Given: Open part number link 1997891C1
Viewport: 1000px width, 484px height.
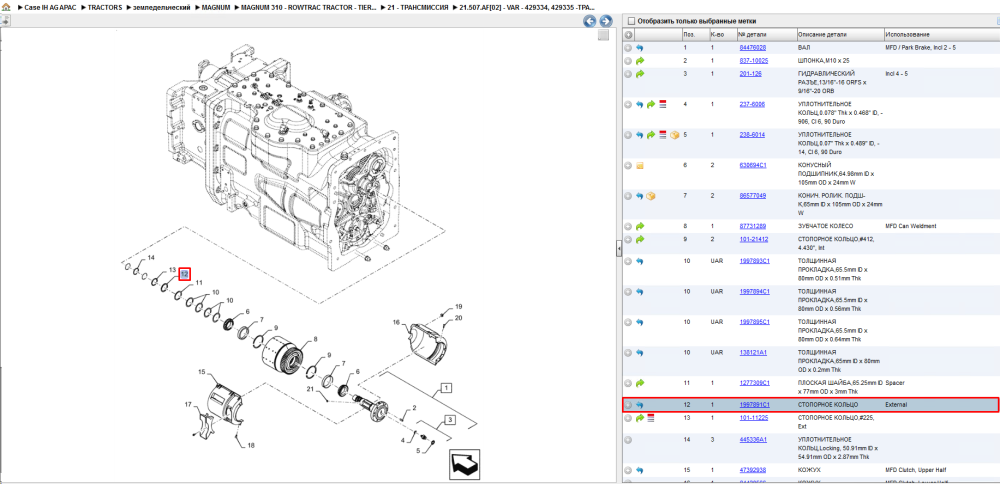Looking at the screenshot, I should coord(754,405).
